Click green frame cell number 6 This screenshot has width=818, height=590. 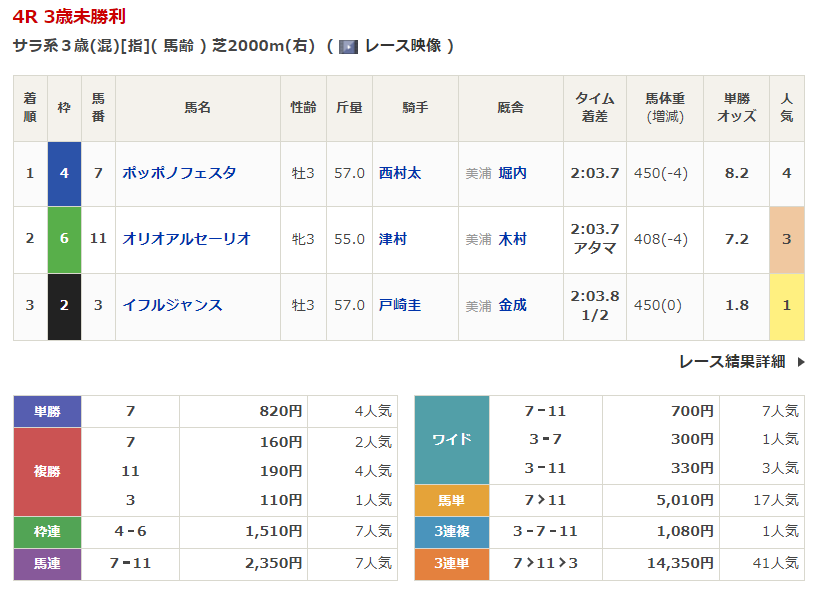64,240
